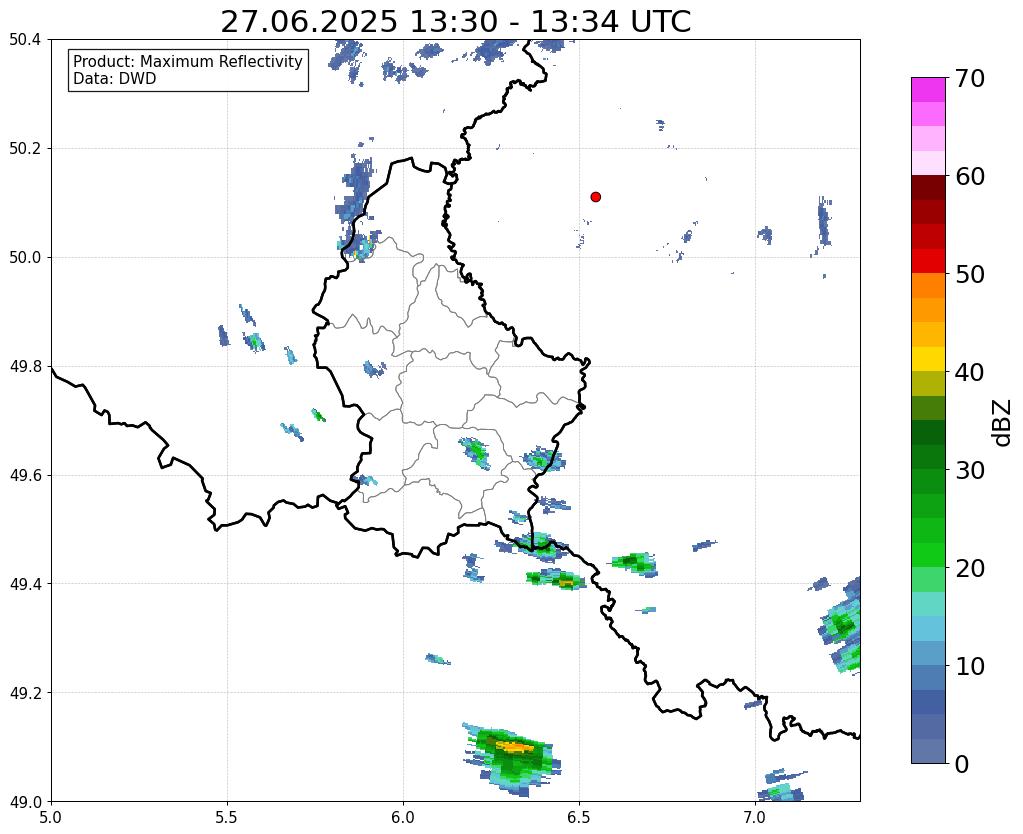Image resolution: width=1023 pixels, height=834 pixels.
Task: Pick the topmost magenta colorbar segment
Action: 928,90
